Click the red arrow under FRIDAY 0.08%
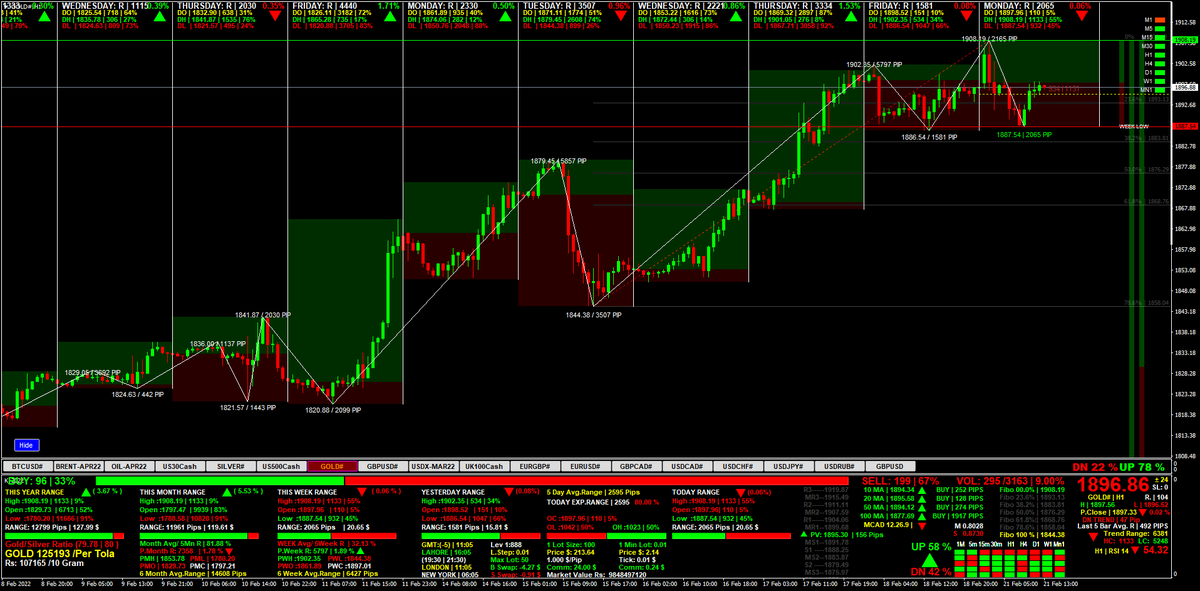 (x=966, y=16)
